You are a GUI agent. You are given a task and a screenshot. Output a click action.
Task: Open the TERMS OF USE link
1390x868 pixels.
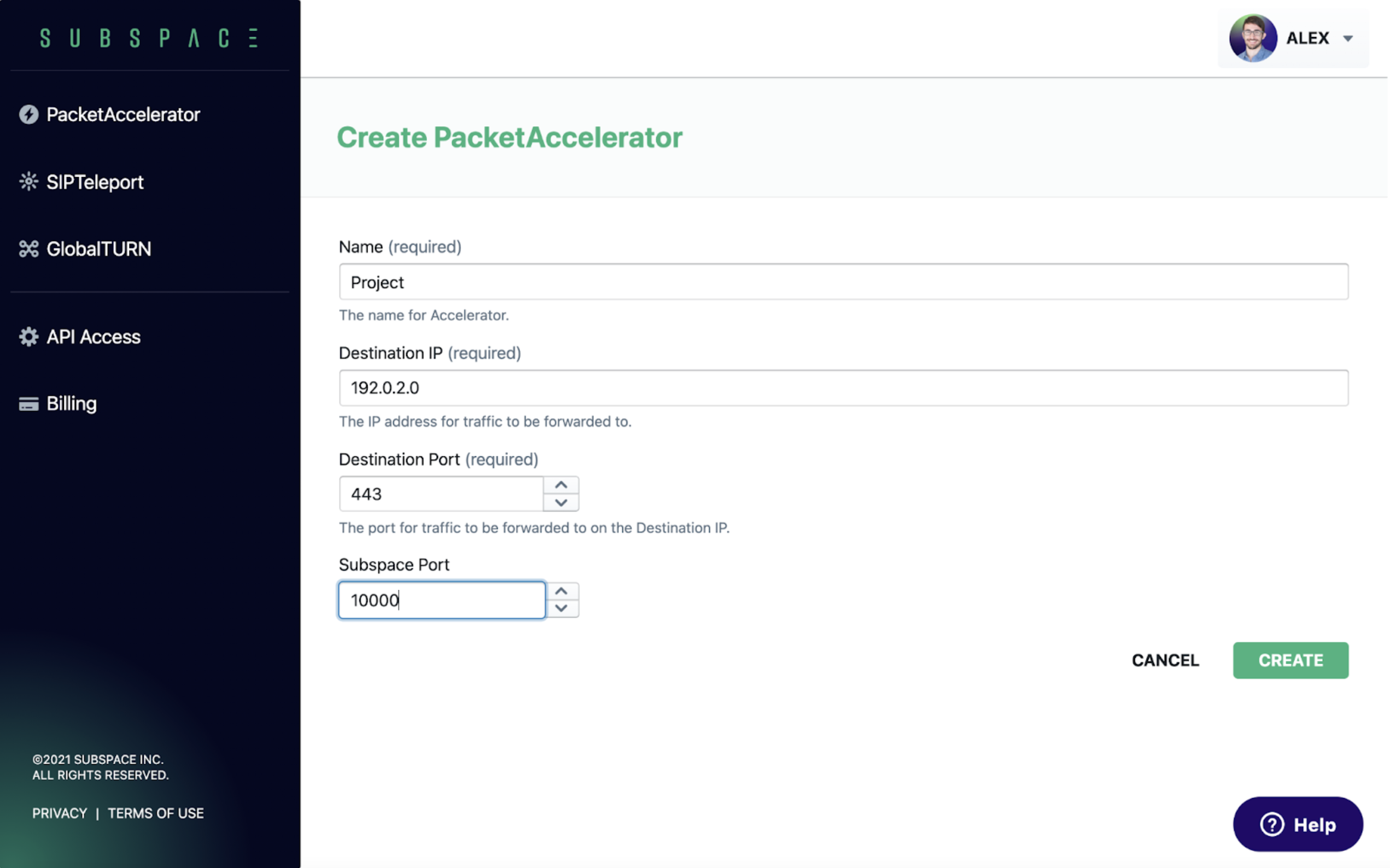click(156, 814)
